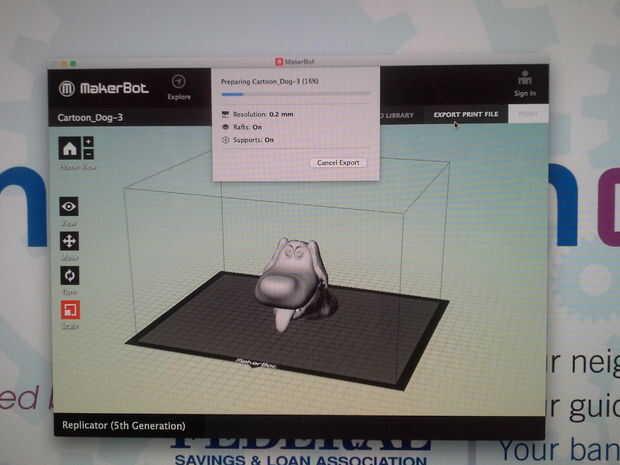Click the greyed Print button
This screenshot has height=465, width=620.
528,114
